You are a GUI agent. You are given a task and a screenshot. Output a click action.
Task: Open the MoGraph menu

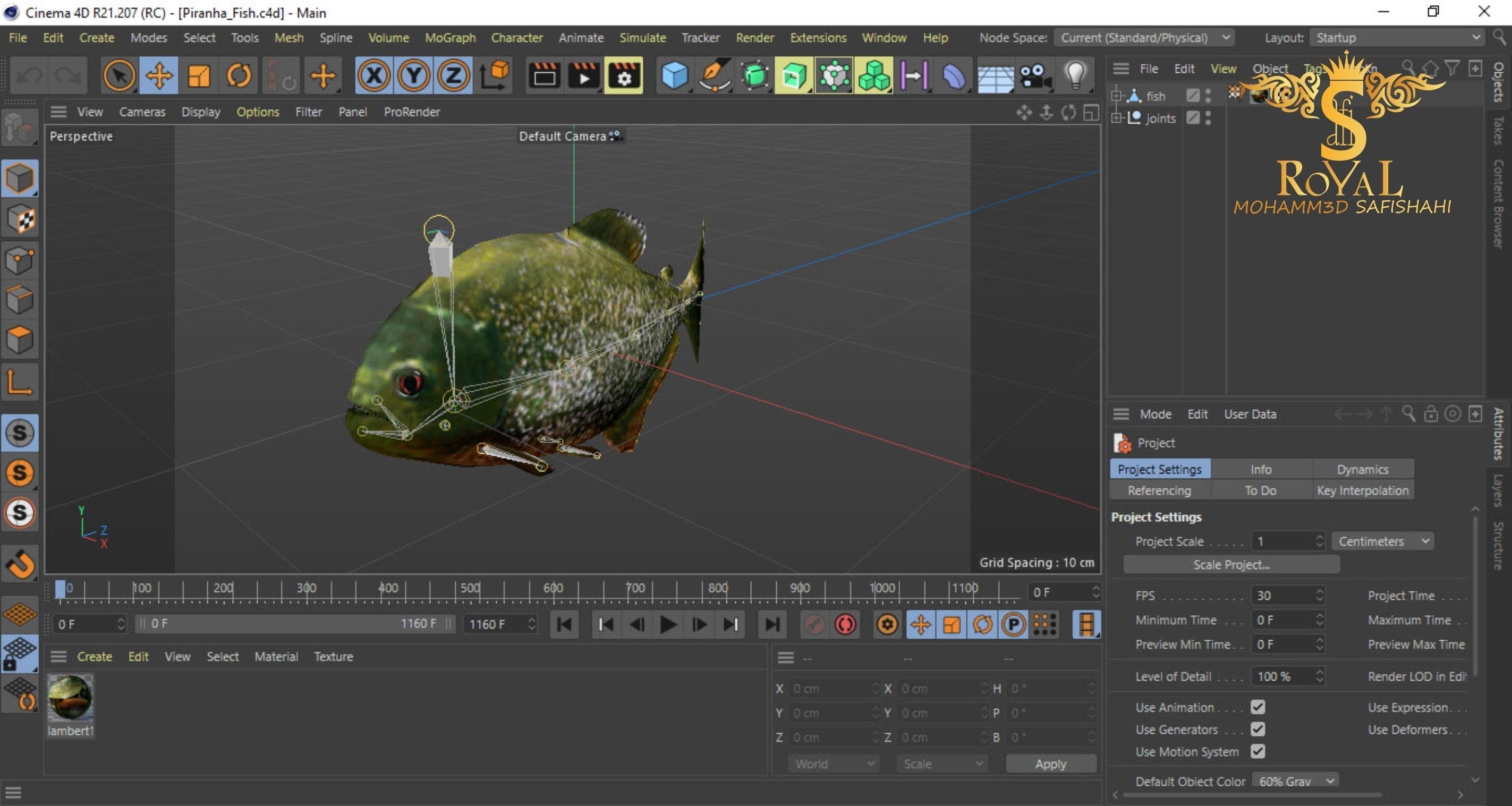click(450, 38)
